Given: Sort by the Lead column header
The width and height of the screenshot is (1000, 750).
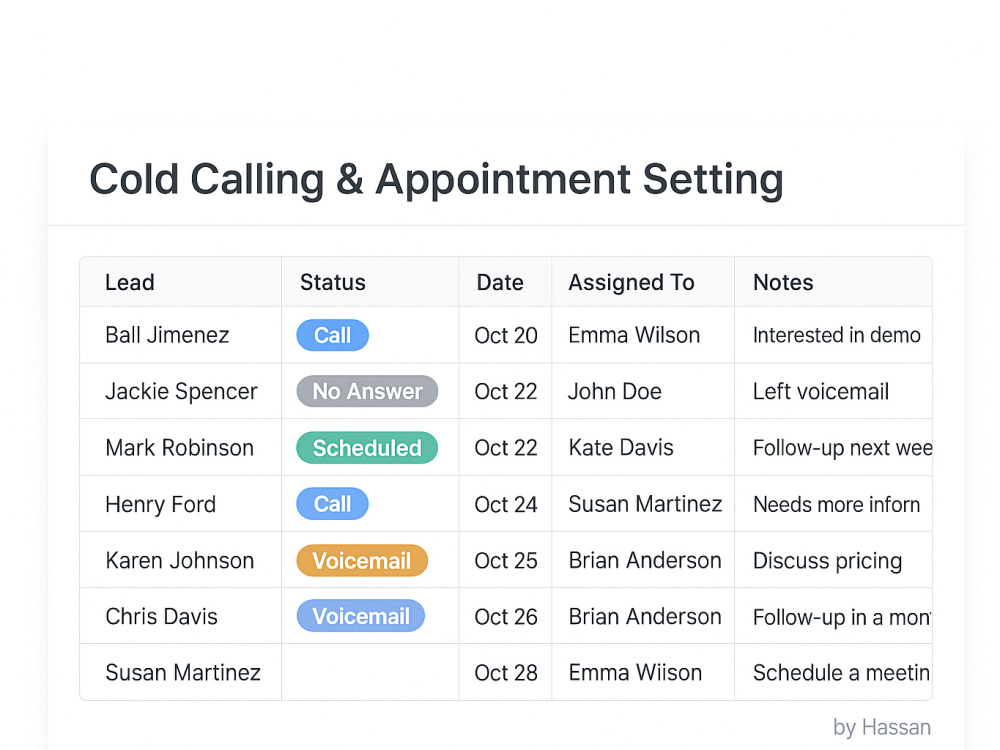Looking at the screenshot, I should click(129, 282).
